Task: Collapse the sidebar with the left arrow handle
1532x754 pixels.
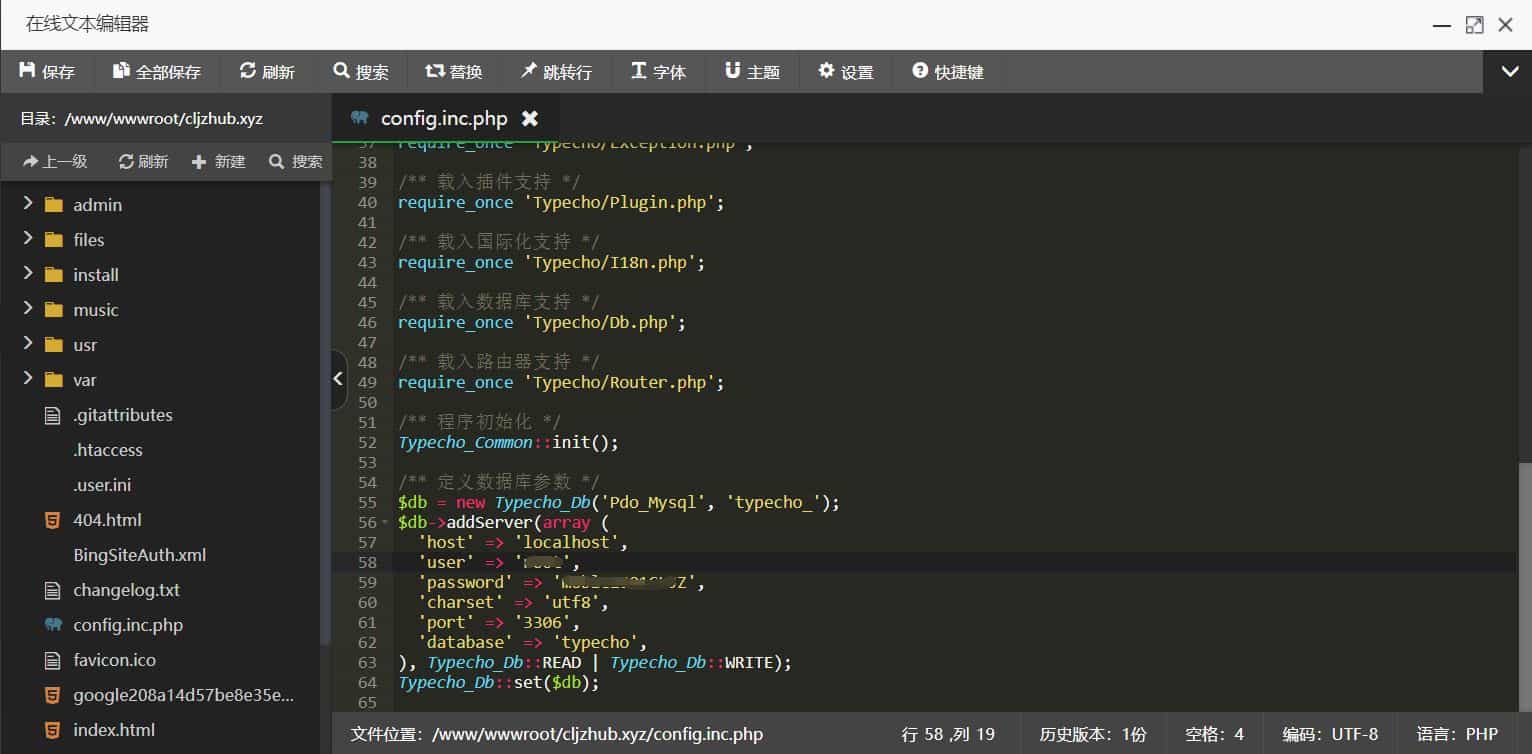Action: click(339, 379)
